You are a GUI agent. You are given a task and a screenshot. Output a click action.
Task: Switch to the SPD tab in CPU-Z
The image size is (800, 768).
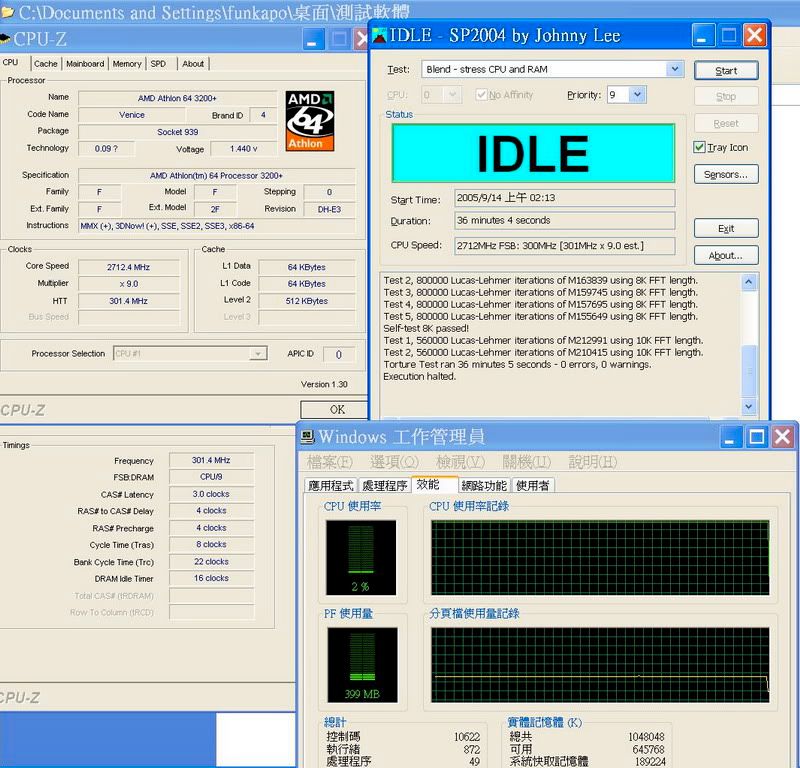point(158,64)
